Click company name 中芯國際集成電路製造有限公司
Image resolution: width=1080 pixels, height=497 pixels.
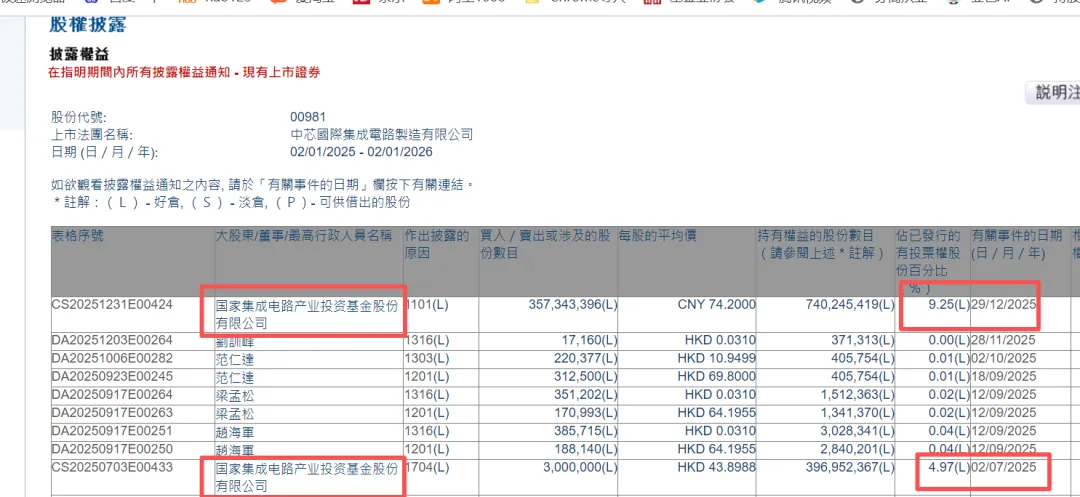382,134
